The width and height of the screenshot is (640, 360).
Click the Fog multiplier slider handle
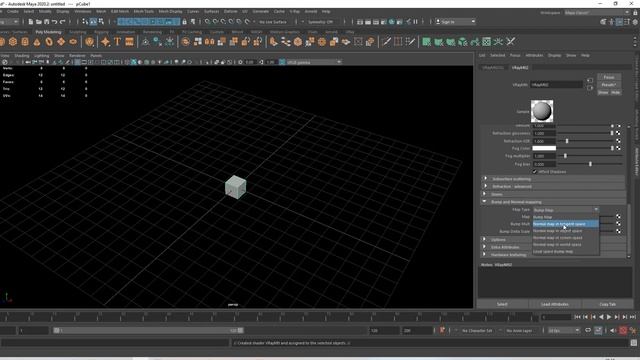(x=565, y=156)
